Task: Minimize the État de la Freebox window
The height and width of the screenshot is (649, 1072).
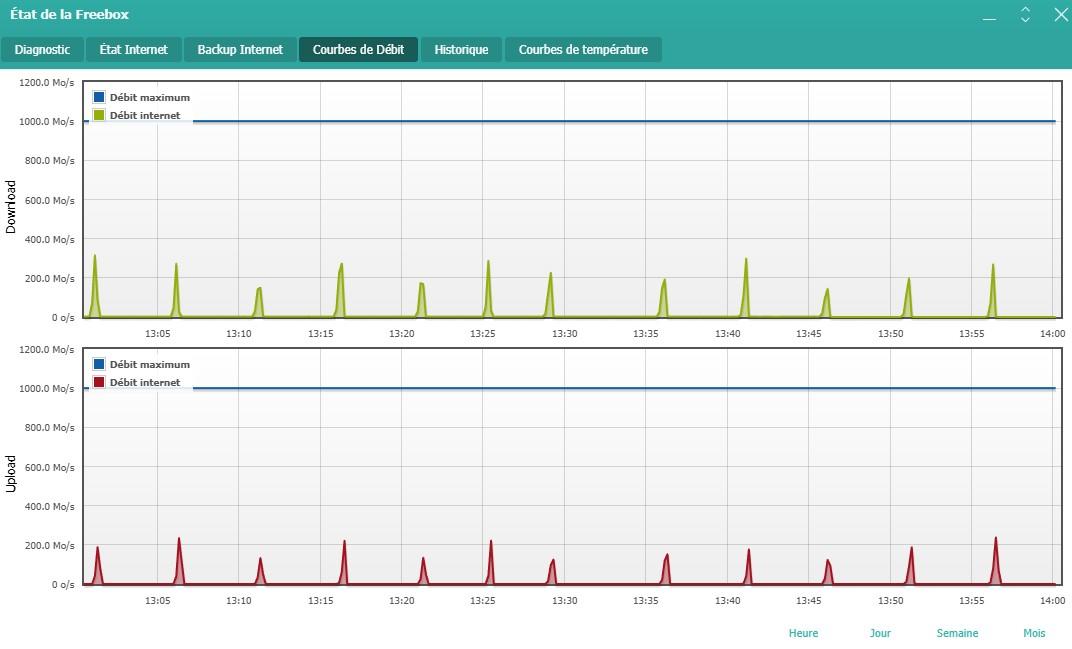Action: click(989, 17)
